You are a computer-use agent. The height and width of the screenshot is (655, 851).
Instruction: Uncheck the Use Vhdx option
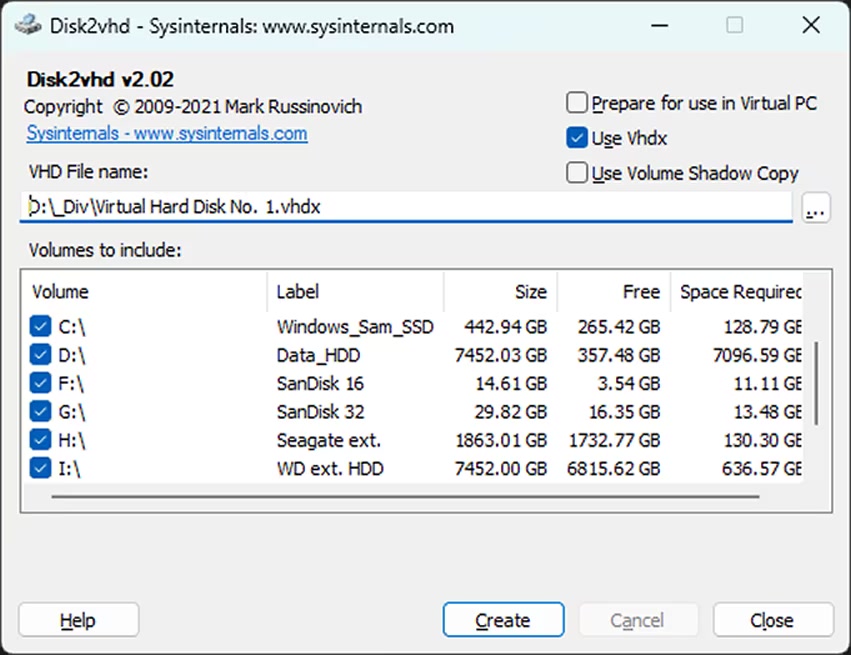pyautogui.click(x=577, y=138)
